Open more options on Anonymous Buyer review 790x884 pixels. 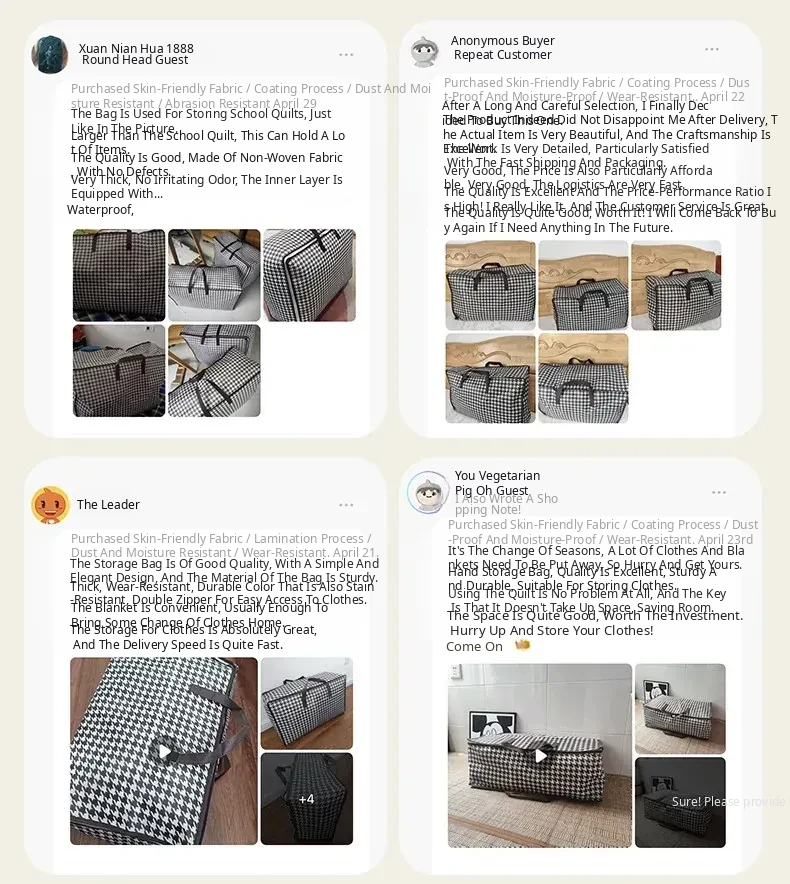(712, 49)
